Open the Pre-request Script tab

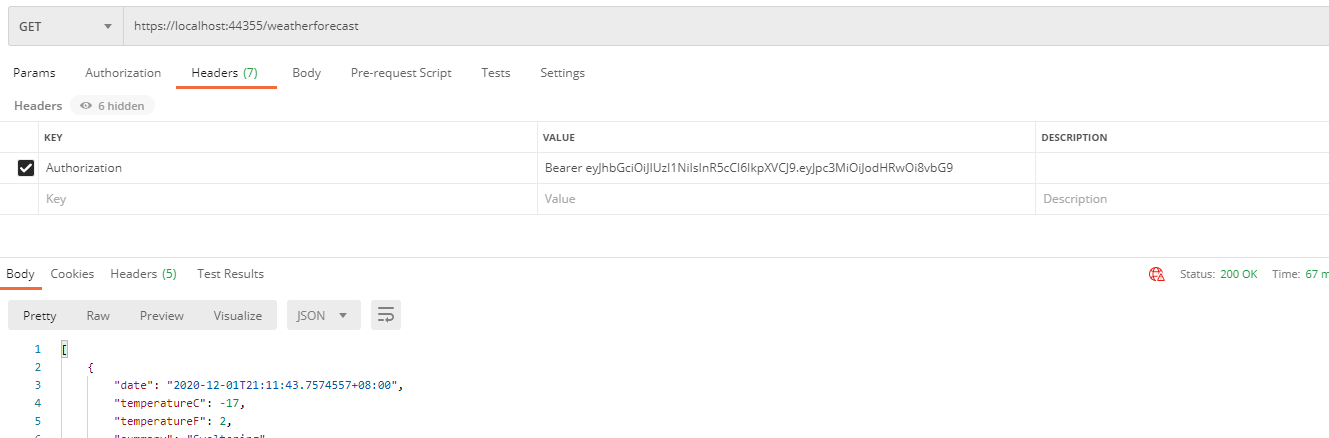pos(401,73)
